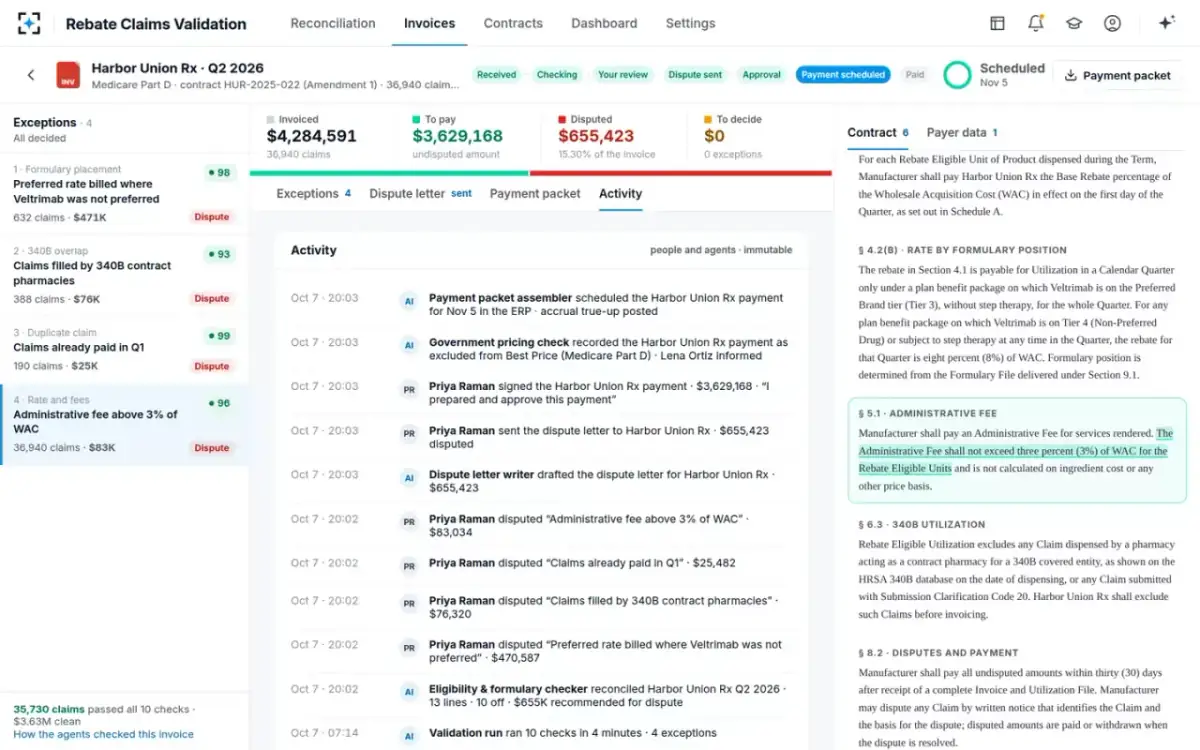Screen dimensions: 1200x750
Task: Switch to the Dispute letter tab
Action: [420, 193]
